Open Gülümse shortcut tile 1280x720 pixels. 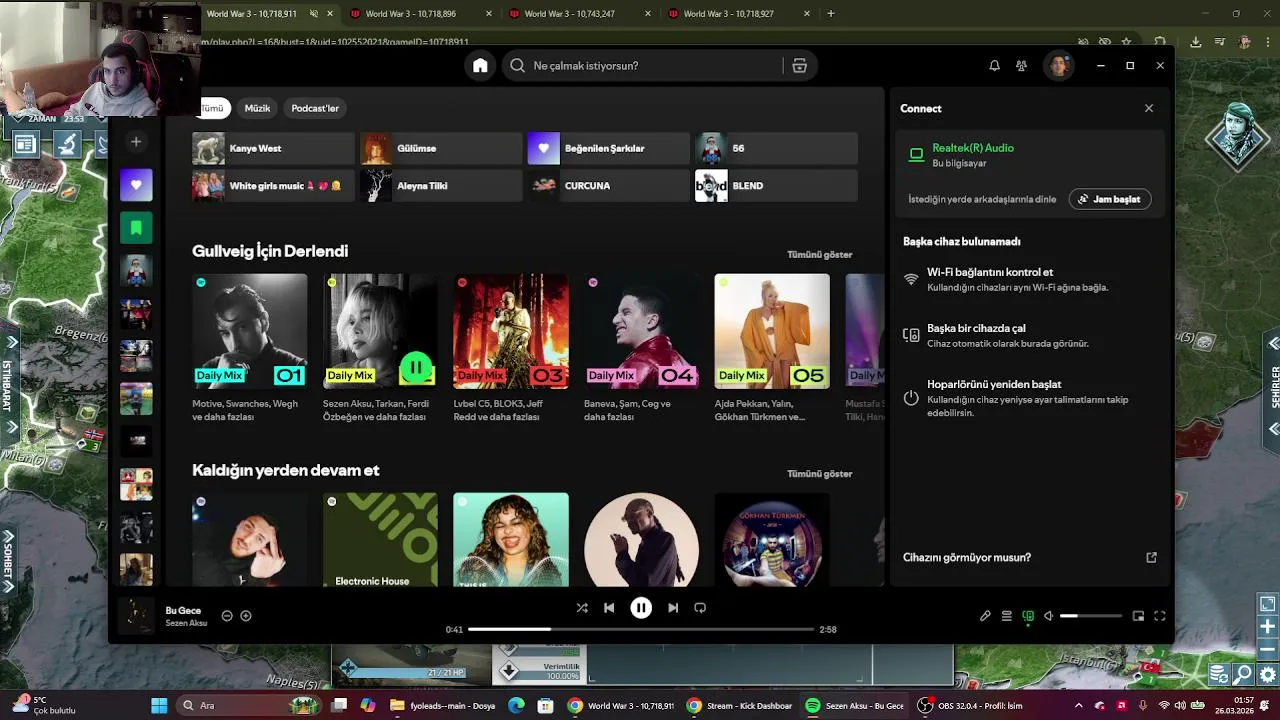click(441, 148)
